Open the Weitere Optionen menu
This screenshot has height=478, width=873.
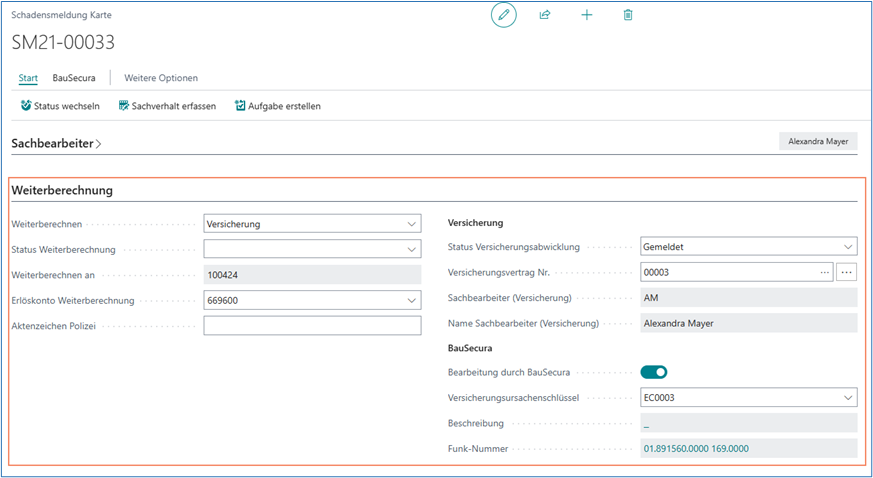point(161,78)
